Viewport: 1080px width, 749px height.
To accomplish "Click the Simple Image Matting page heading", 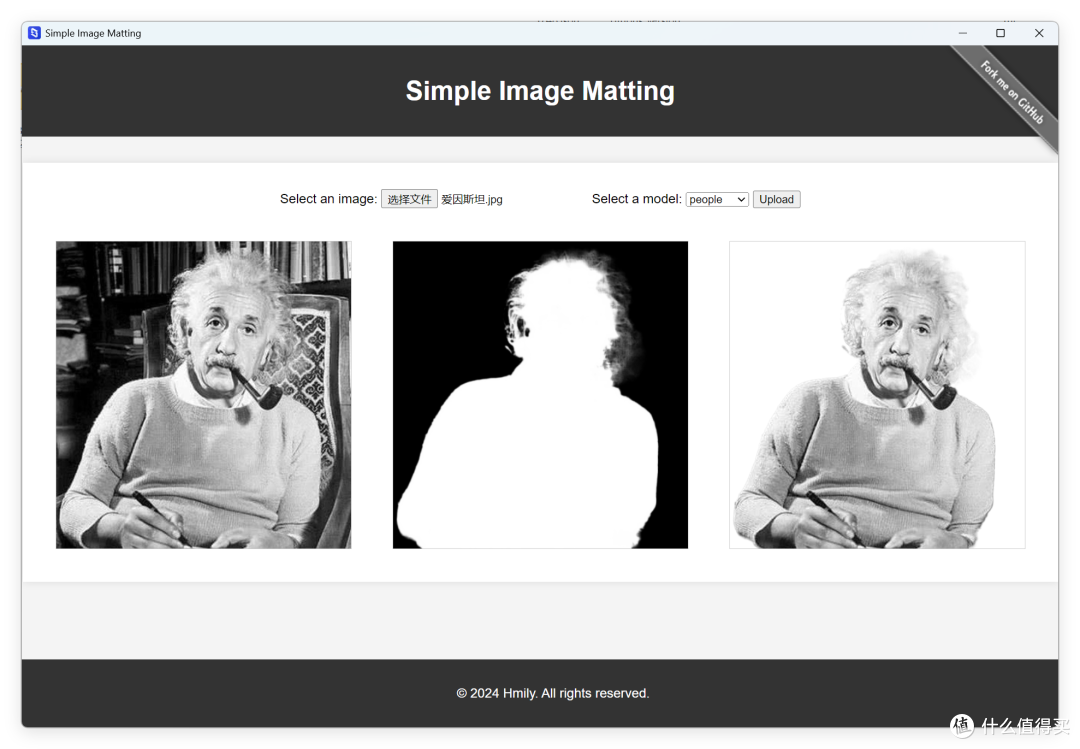I will click(540, 91).
